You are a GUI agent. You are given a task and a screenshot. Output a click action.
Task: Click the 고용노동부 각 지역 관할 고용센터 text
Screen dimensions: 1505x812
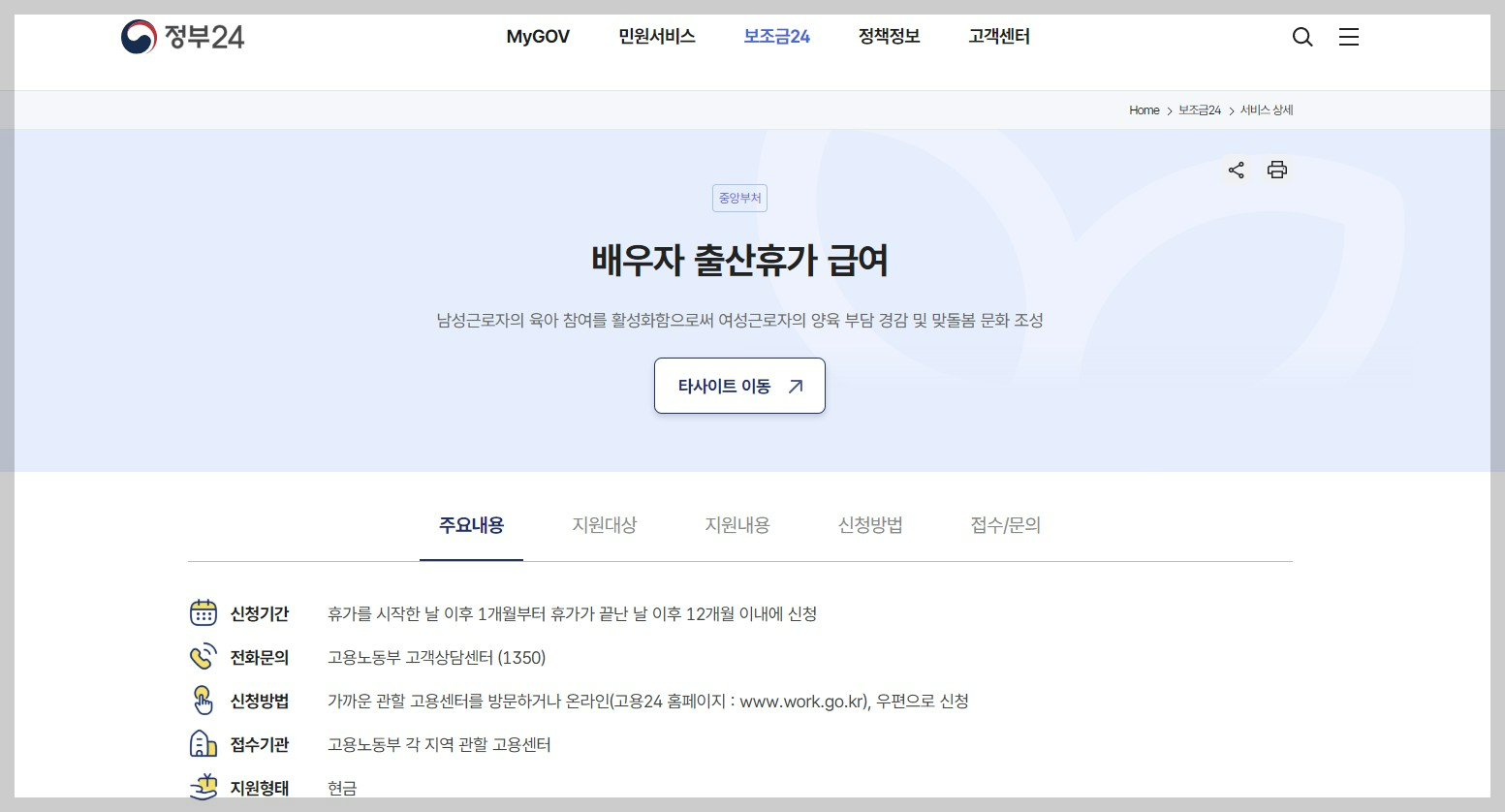pyautogui.click(x=439, y=744)
